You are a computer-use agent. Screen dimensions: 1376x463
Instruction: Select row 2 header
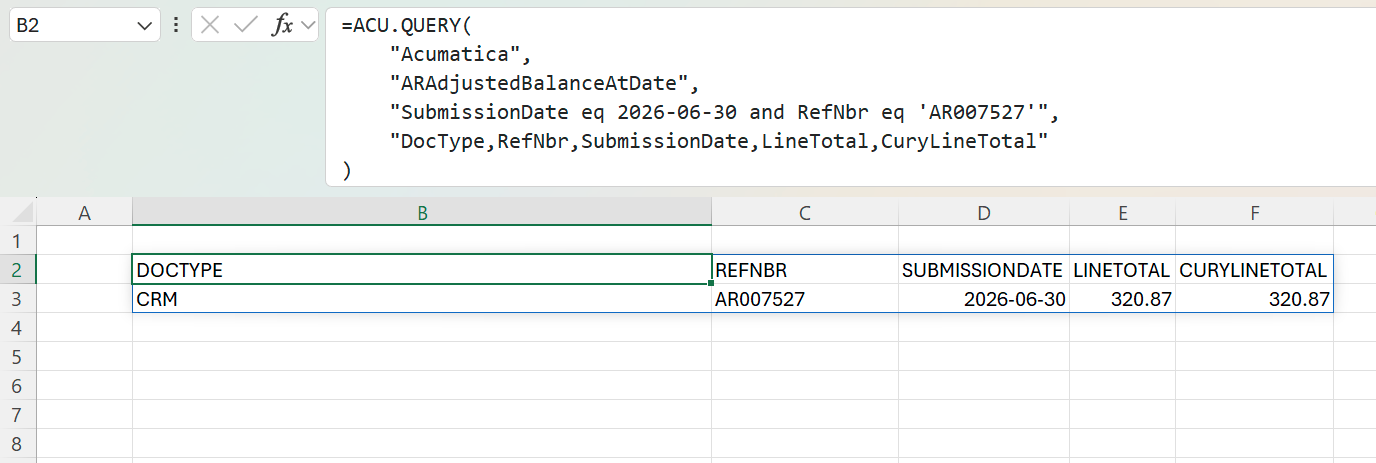click(x=18, y=270)
